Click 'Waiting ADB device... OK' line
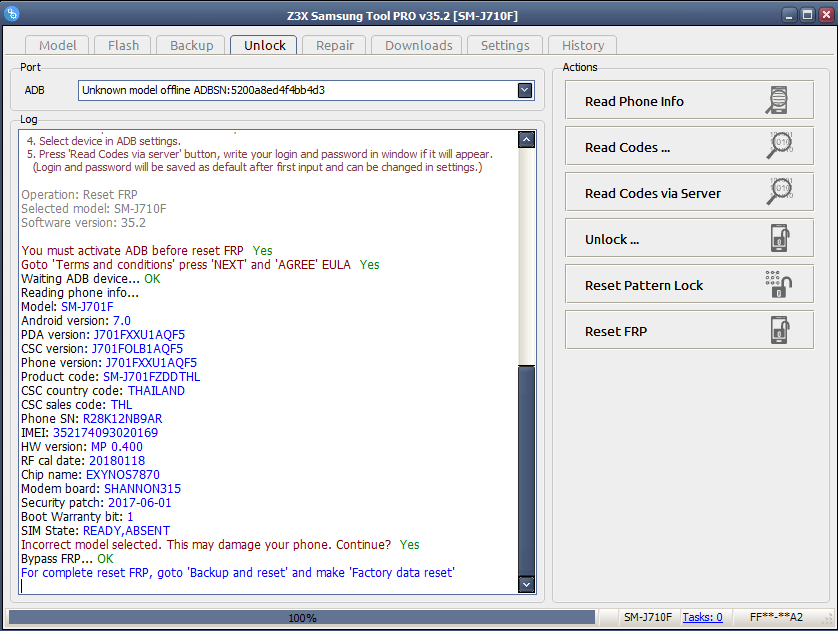This screenshot has height=631, width=838. point(90,279)
